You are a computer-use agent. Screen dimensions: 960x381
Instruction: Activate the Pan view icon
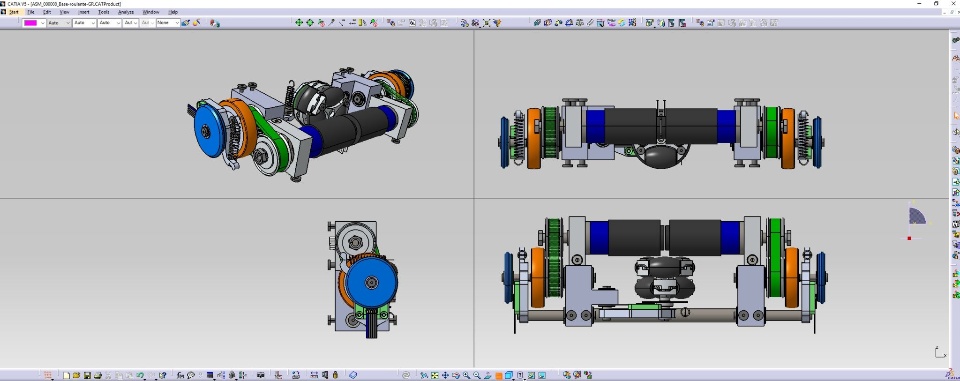pyautogui.click(x=445, y=375)
